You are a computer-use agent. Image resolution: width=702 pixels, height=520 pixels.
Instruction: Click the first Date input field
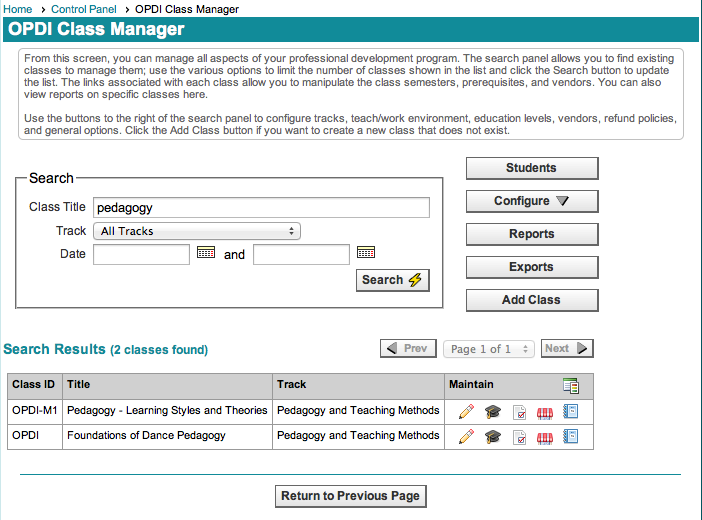coord(141,254)
